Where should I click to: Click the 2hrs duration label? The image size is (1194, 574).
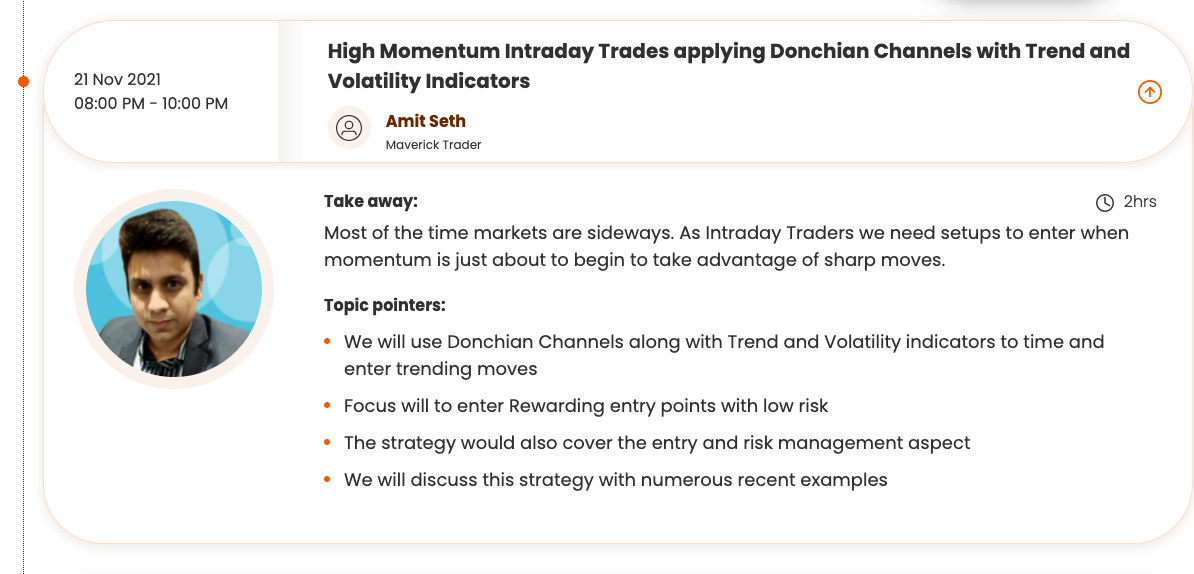click(x=1140, y=202)
